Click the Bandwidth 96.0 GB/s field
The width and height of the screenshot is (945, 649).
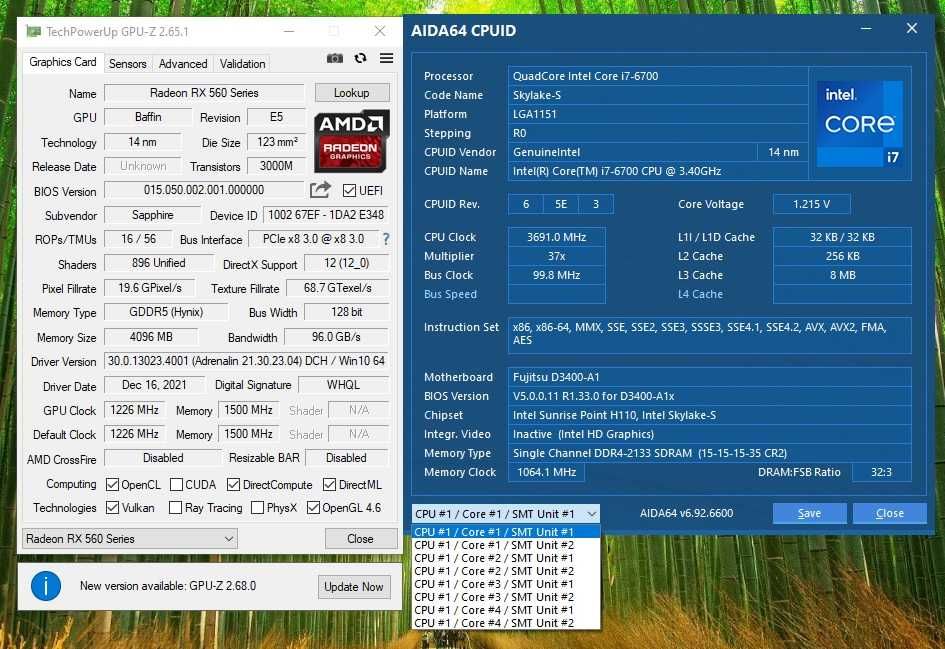click(336, 337)
